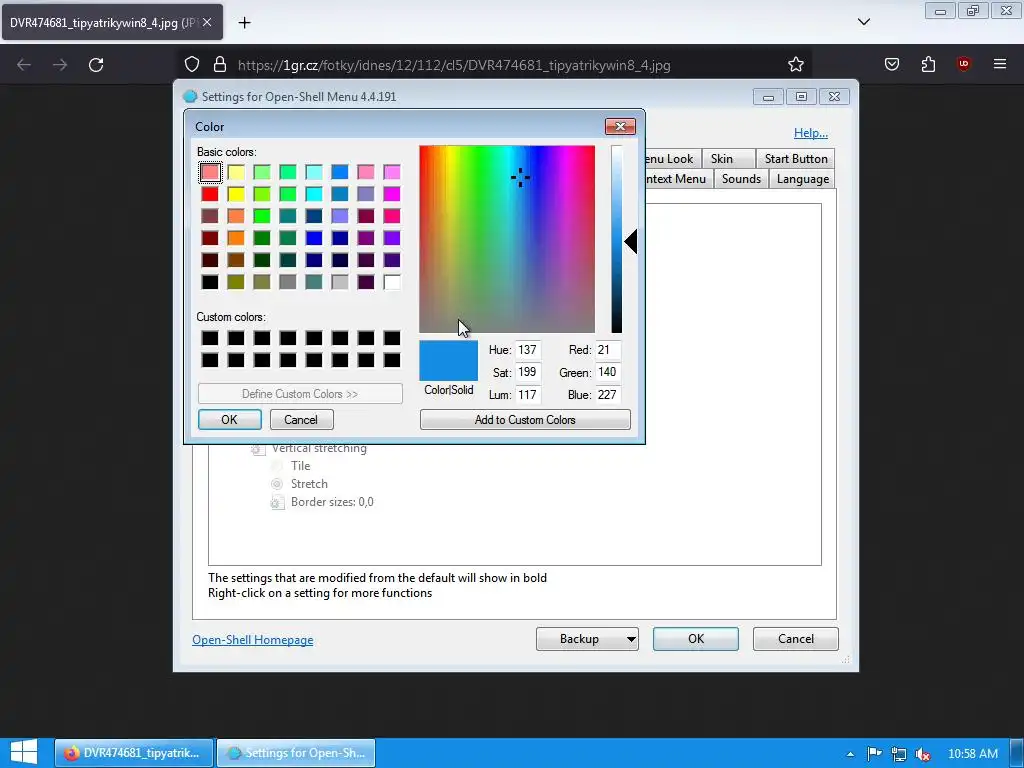Click the uBlock Origin toolbar icon
This screenshot has height=768, width=1024.
tap(964, 64)
